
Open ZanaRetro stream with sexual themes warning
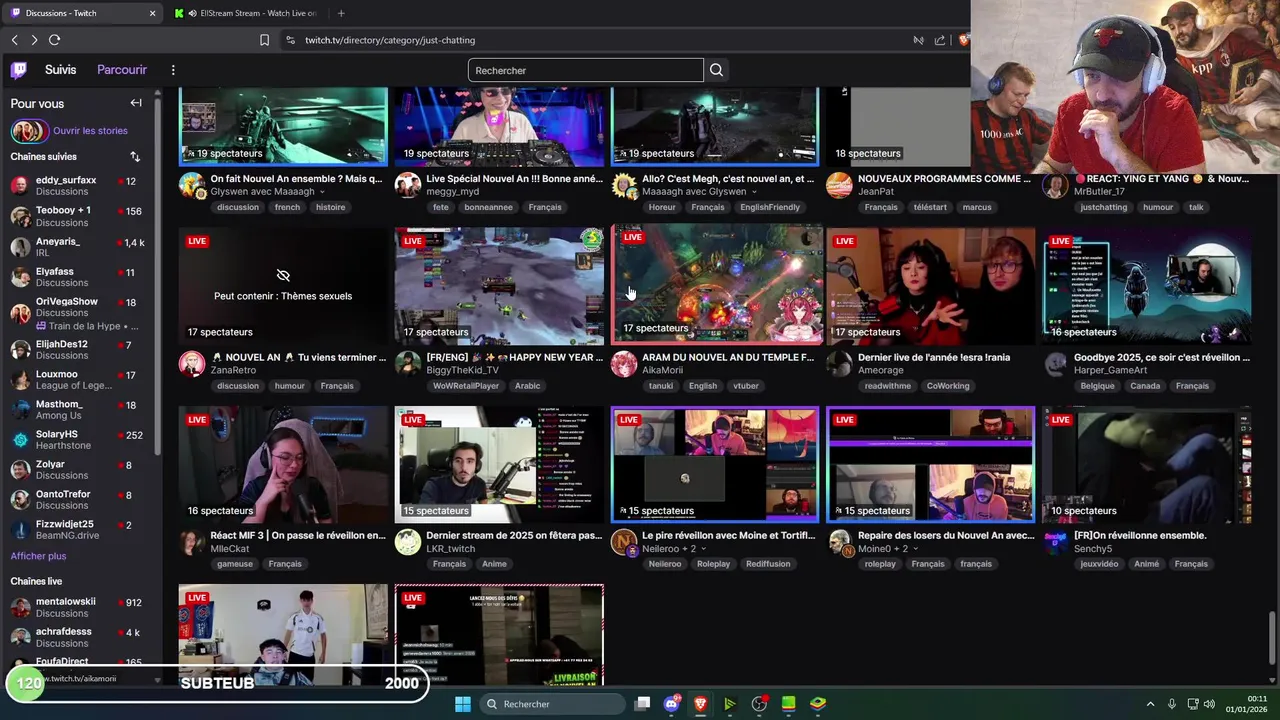point(283,286)
